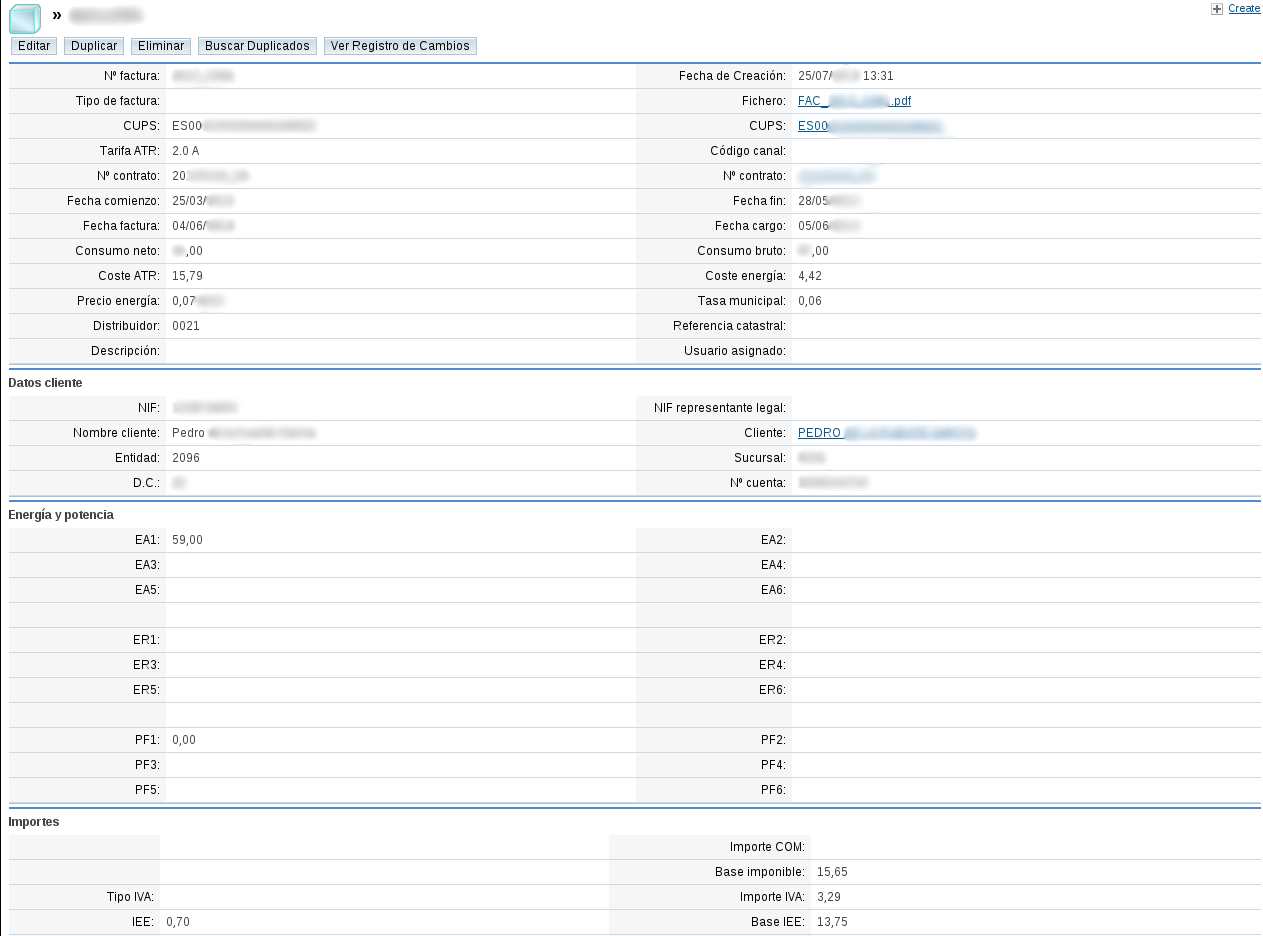The width and height of the screenshot is (1263, 936).
Task: Select the EA1 value 59,00
Action: pos(186,539)
